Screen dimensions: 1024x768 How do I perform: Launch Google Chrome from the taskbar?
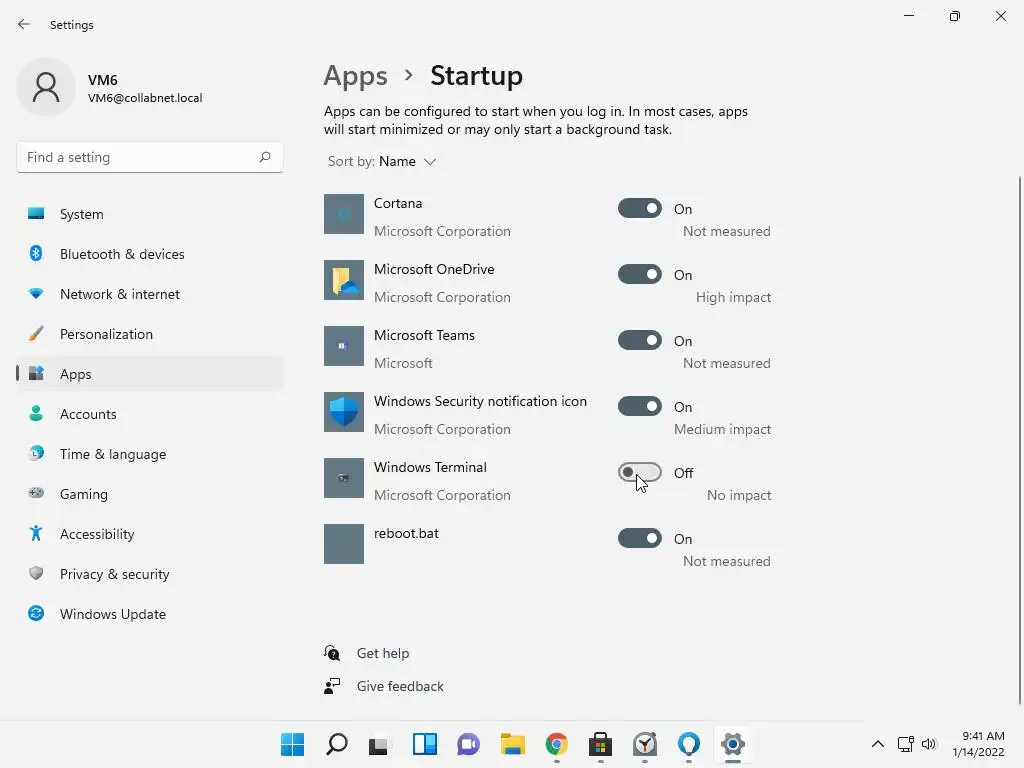[x=556, y=744]
